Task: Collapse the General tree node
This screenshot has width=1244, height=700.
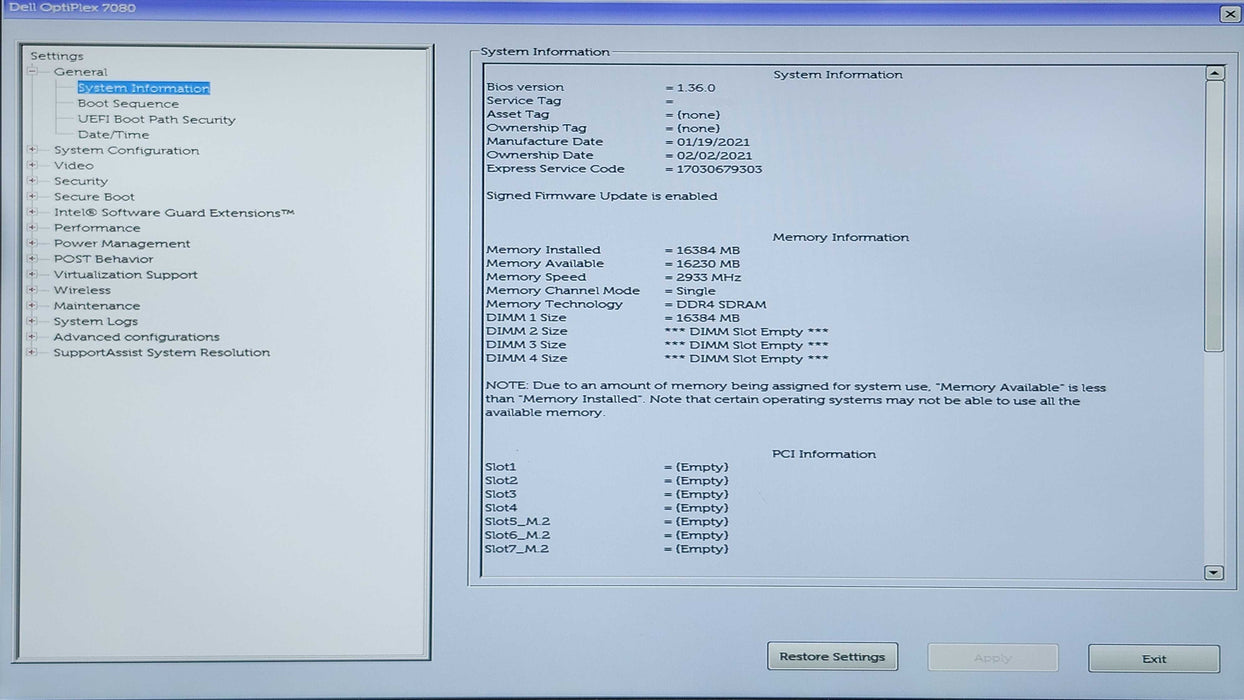Action: click(x=33, y=72)
